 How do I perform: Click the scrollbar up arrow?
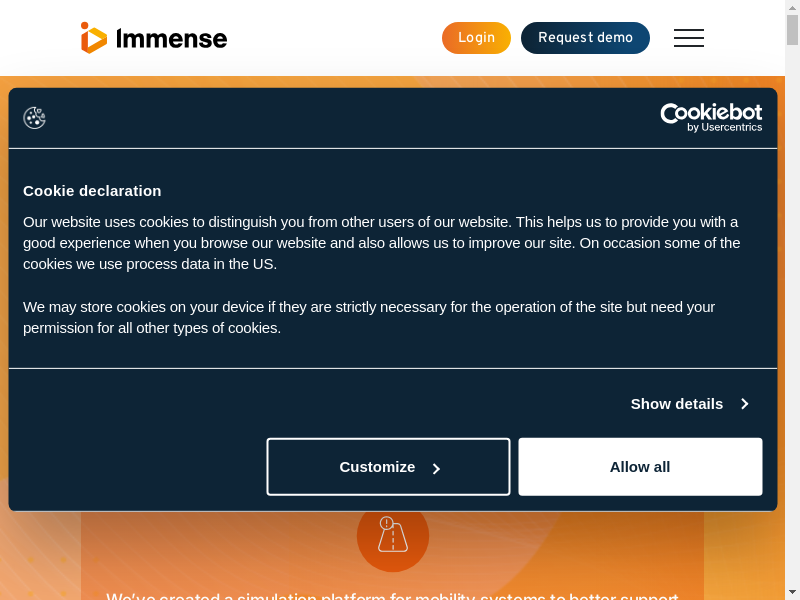(x=792, y=7)
